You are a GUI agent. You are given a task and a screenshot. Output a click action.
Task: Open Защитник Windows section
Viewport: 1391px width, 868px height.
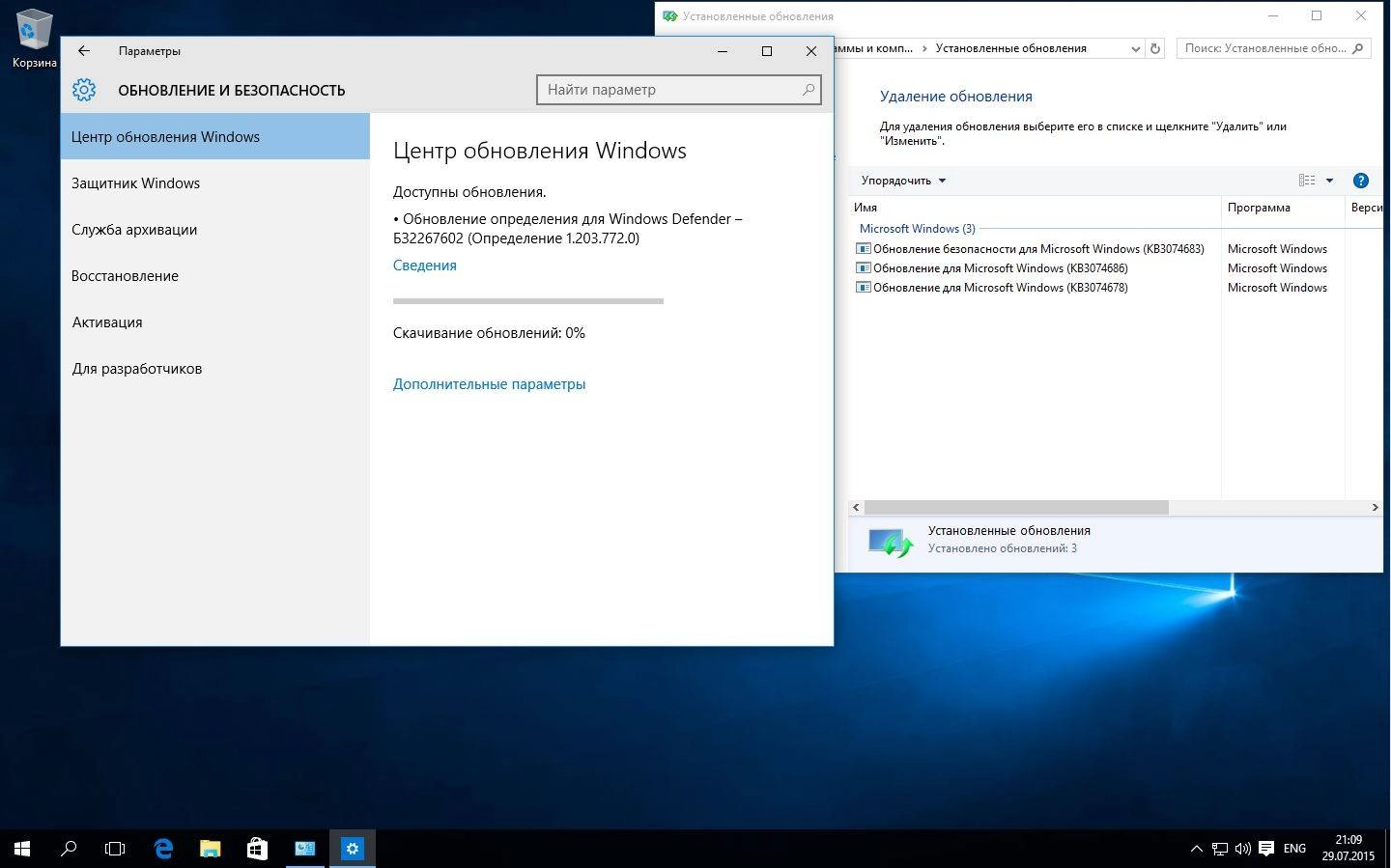215,182
